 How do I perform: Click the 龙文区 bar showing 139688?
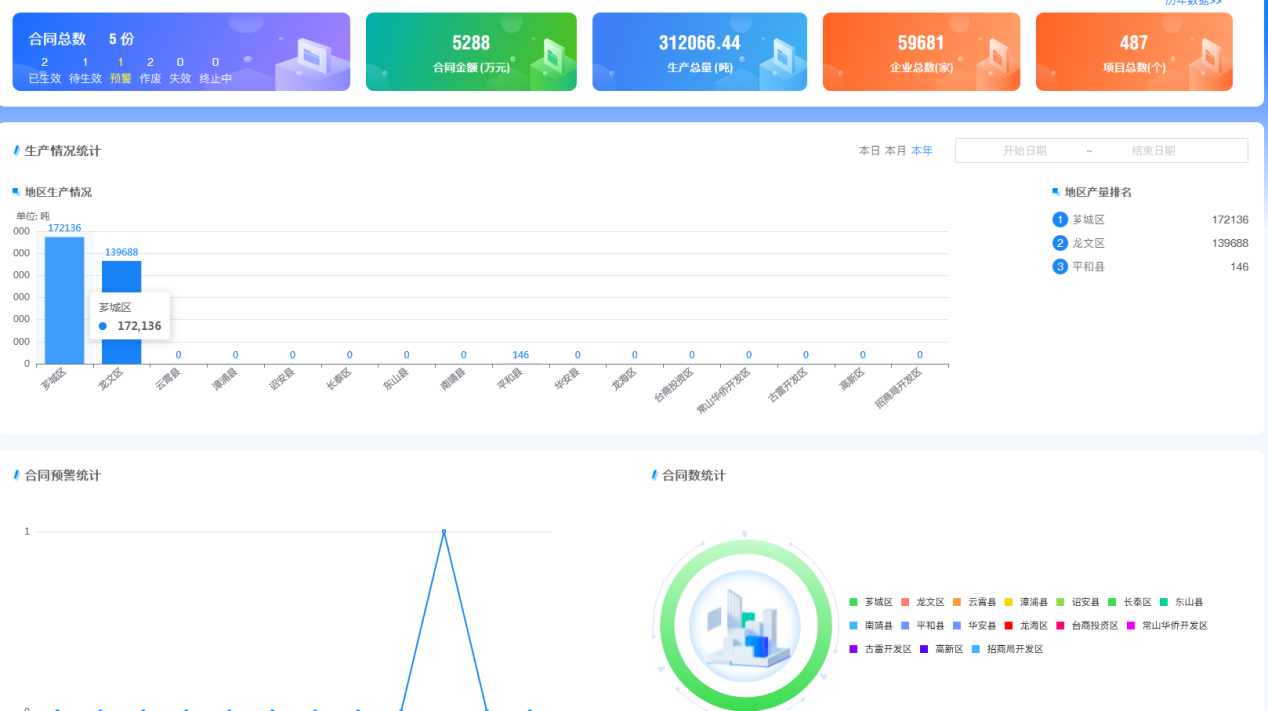click(x=121, y=312)
